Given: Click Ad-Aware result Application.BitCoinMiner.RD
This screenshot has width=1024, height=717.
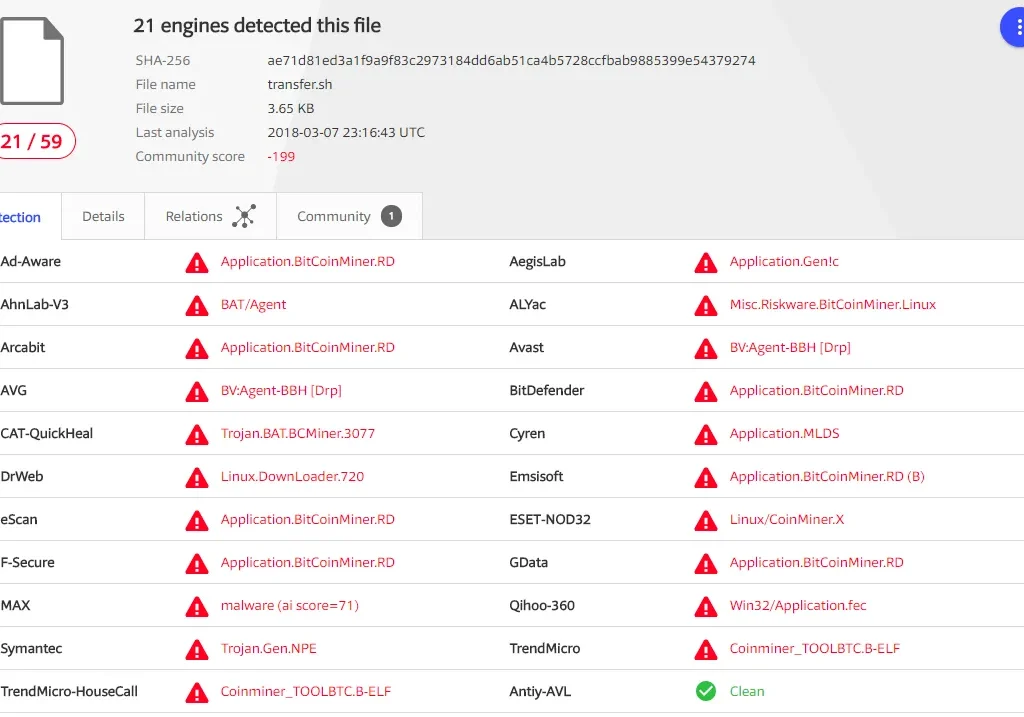Looking at the screenshot, I should point(308,261).
